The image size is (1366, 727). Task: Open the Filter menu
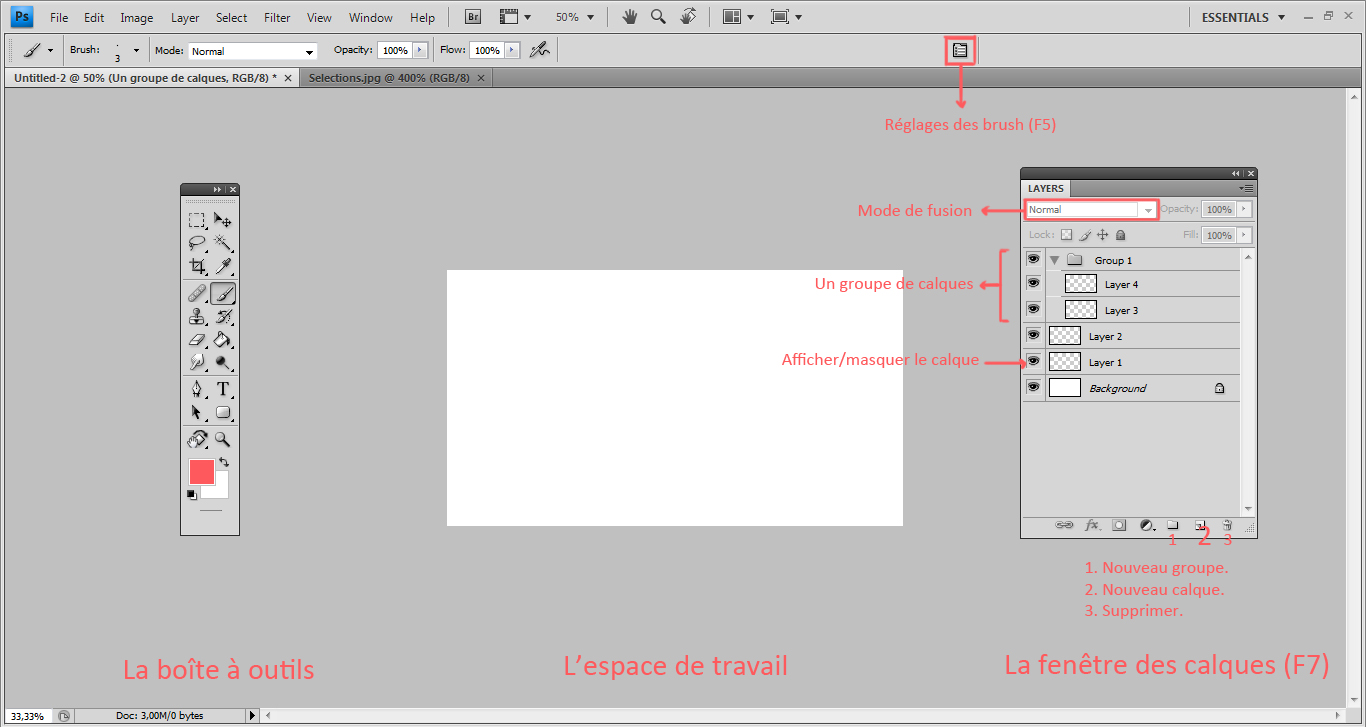[277, 17]
